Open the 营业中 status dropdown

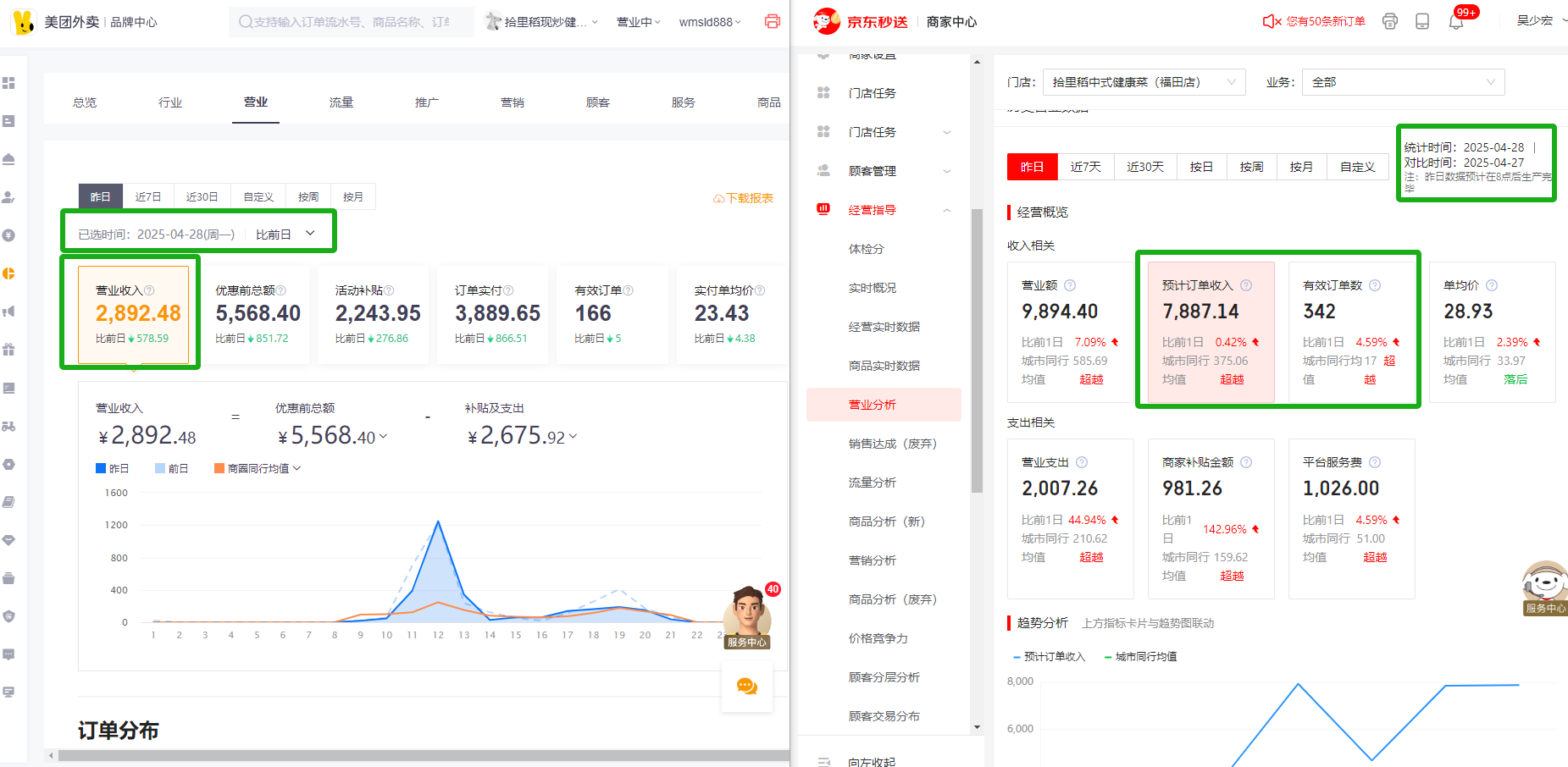[639, 22]
